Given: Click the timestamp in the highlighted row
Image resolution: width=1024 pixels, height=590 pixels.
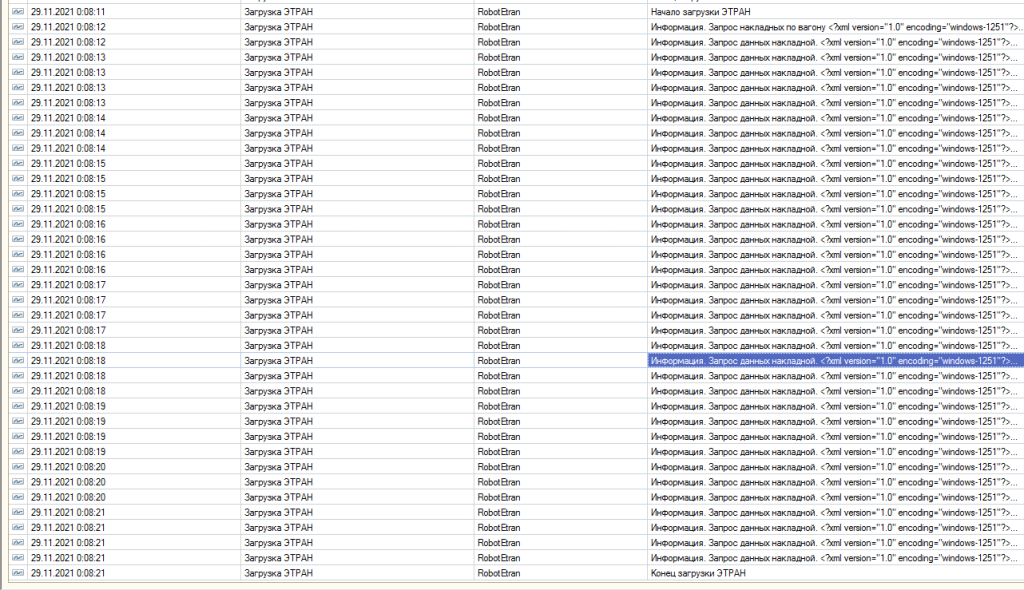Looking at the screenshot, I should 68,361.
